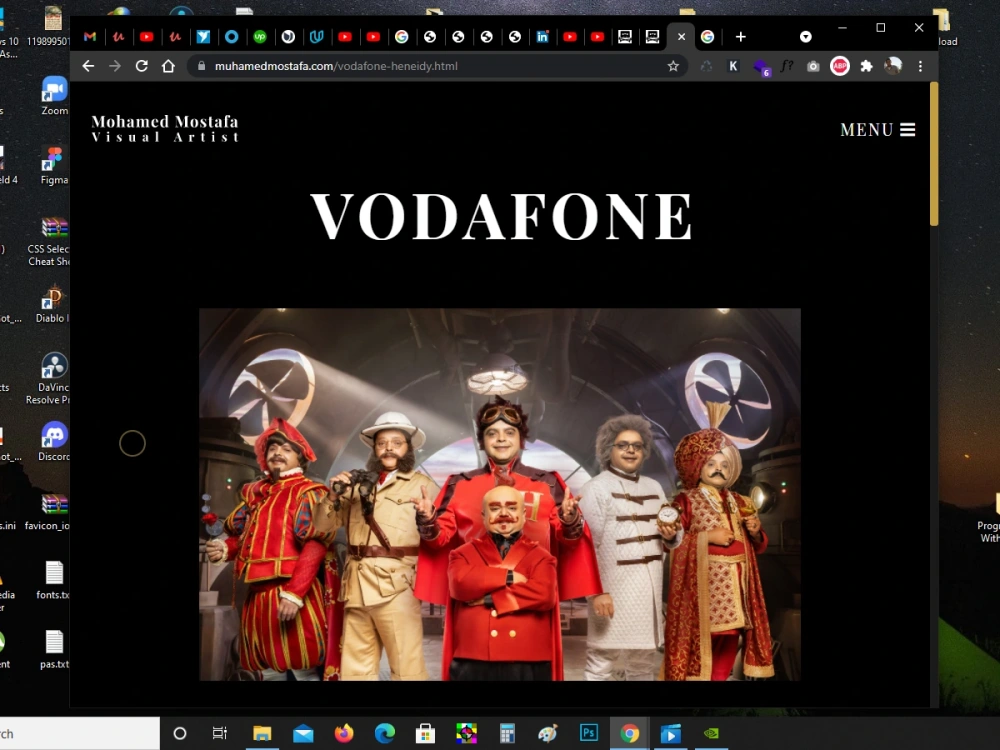The height and width of the screenshot is (750, 1000).
Task: Click the Chrome icon on the taskbar
Action: 629,733
